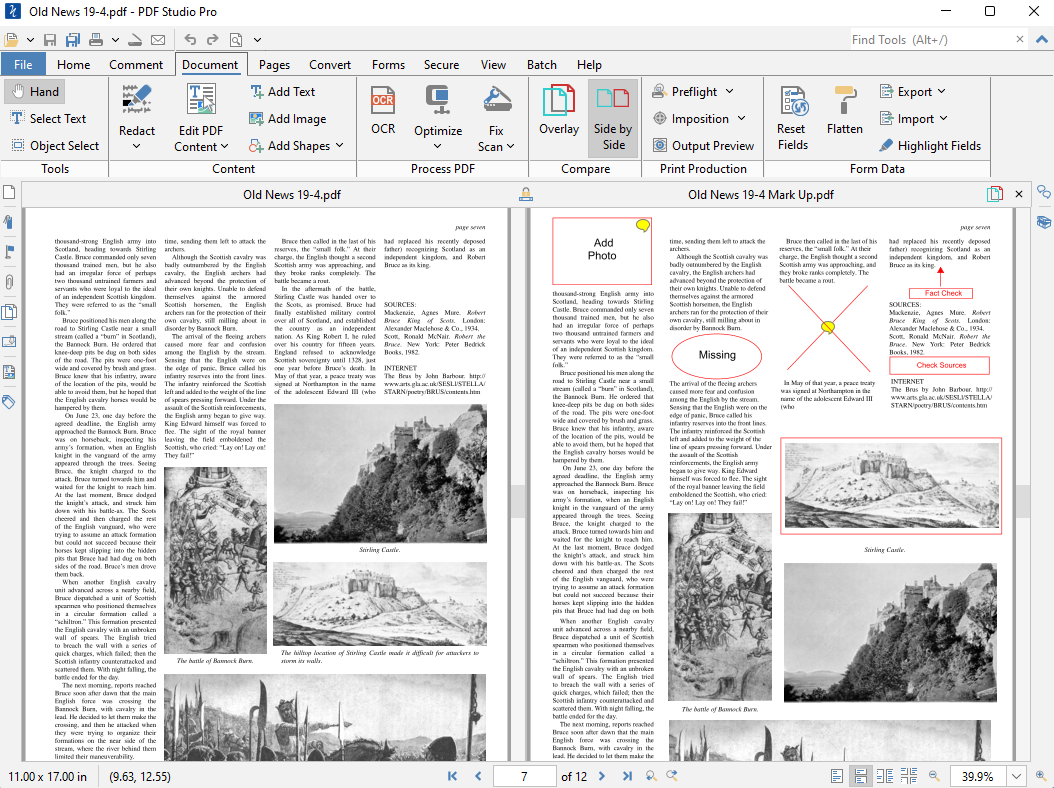Click the Save All icon

click(73, 40)
